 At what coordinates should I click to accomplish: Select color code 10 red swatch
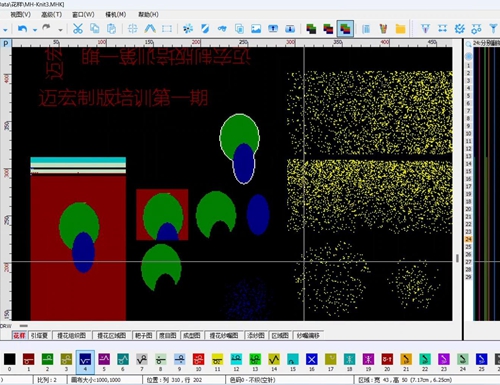coord(198,359)
